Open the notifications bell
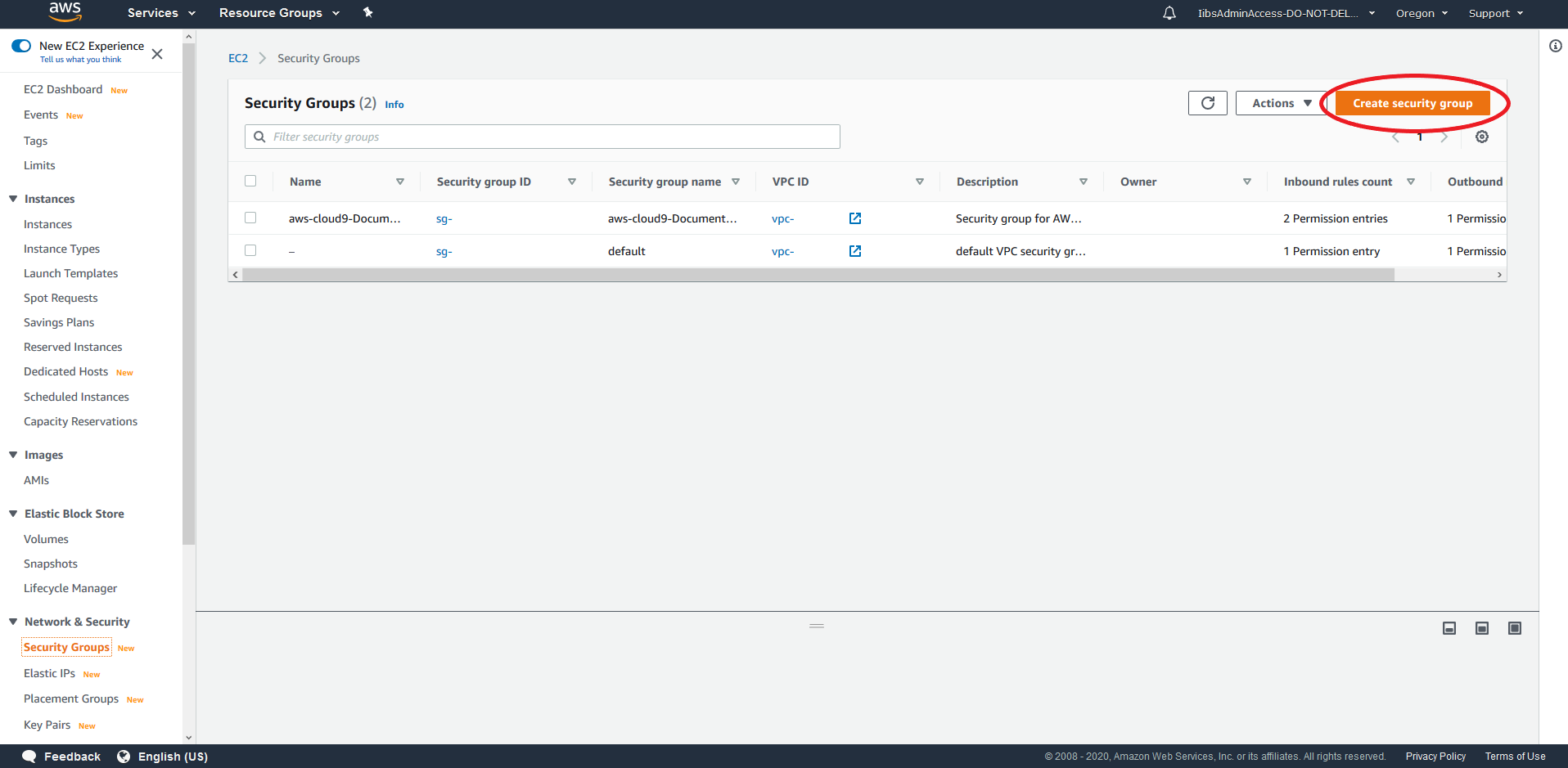Image resolution: width=1568 pixels, height=768 pixels. pos(1169,12)
